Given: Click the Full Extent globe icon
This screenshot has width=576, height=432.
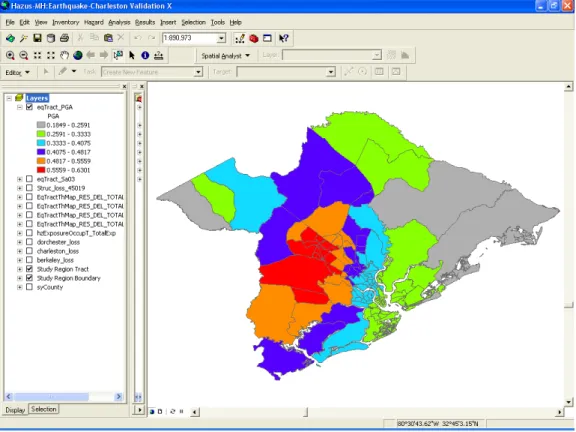Looking at the screenshot, I should click(78, 55).
